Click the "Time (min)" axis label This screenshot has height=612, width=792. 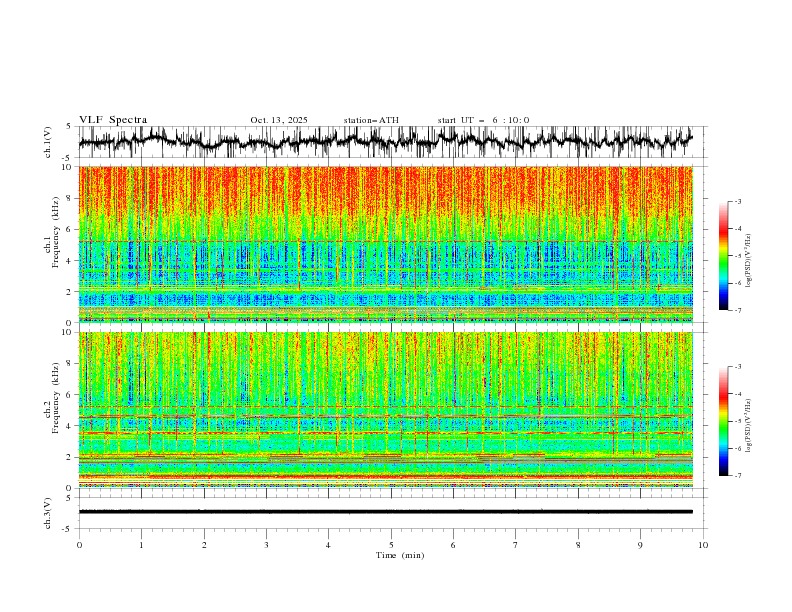pos(400,555)
